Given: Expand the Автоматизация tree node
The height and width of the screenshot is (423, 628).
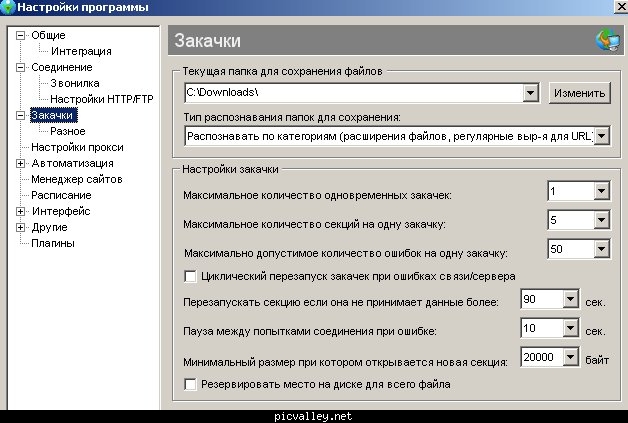Looking at the screenshot, I should coord(20,163).
